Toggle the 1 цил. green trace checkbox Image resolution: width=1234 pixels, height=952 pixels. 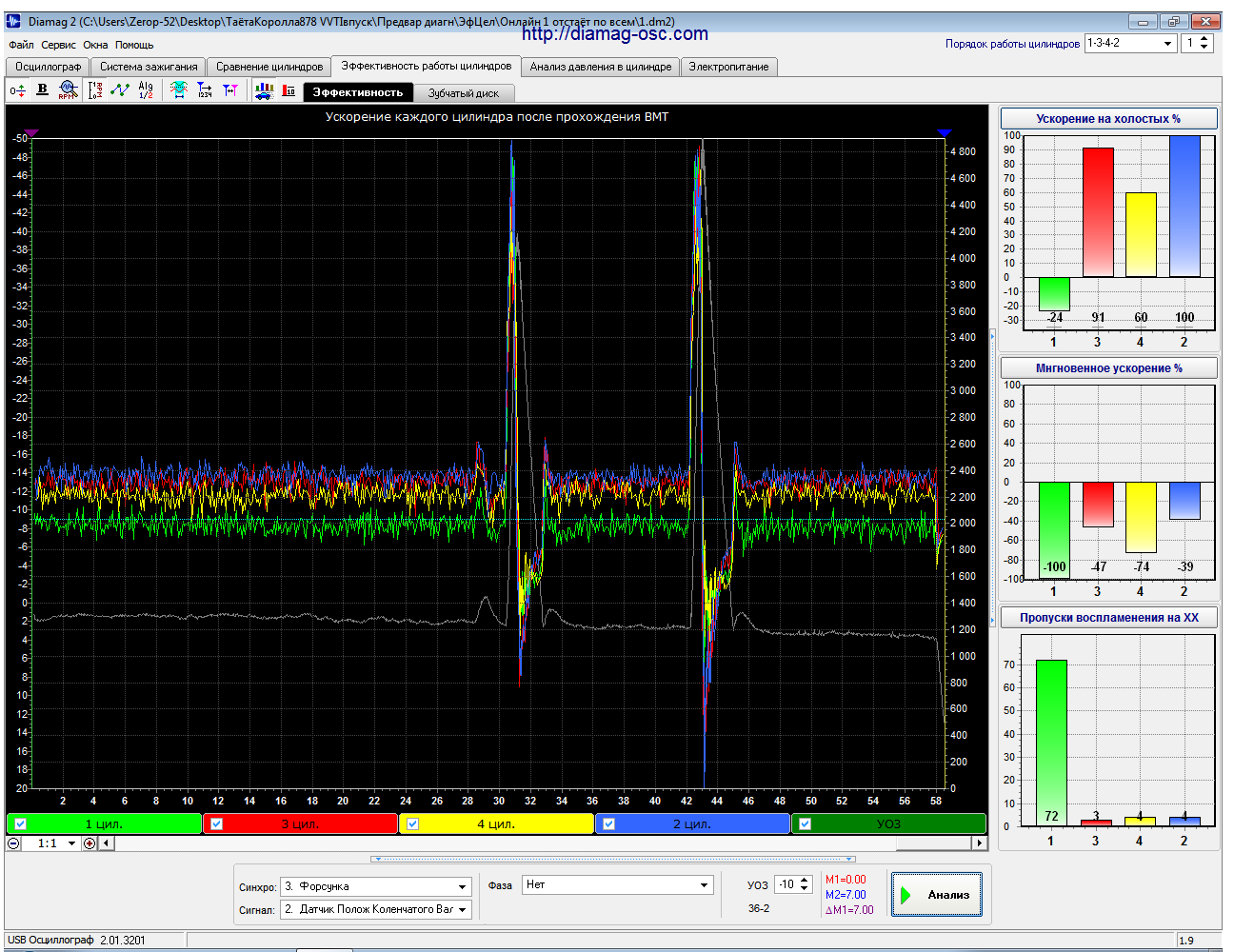click(x=21, y=824)
